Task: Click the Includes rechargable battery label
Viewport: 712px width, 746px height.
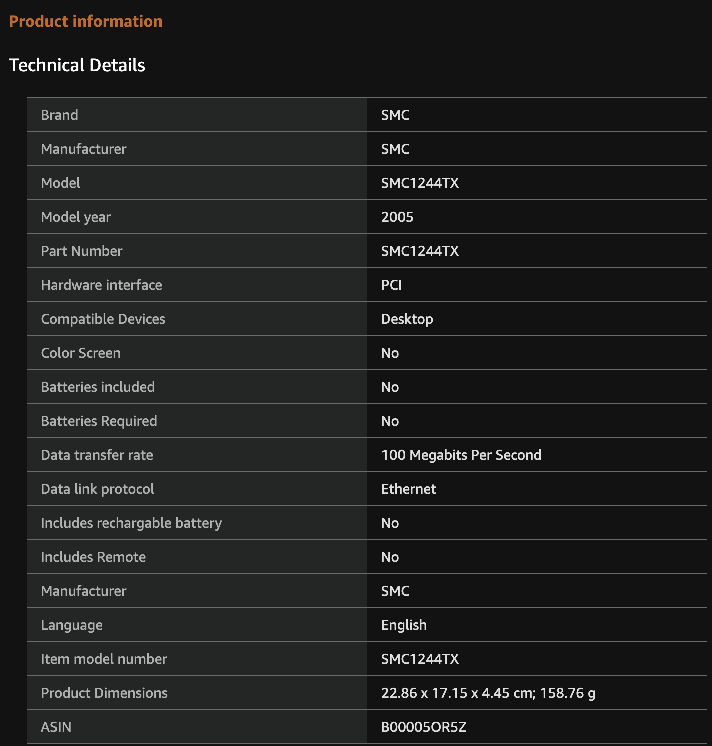Action: coord(132,523)
